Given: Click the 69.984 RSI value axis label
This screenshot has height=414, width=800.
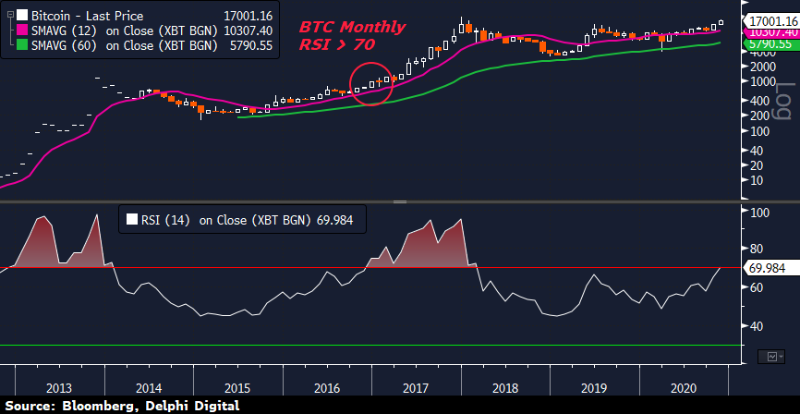Looking at the screenshot, I should coord(769,268).
